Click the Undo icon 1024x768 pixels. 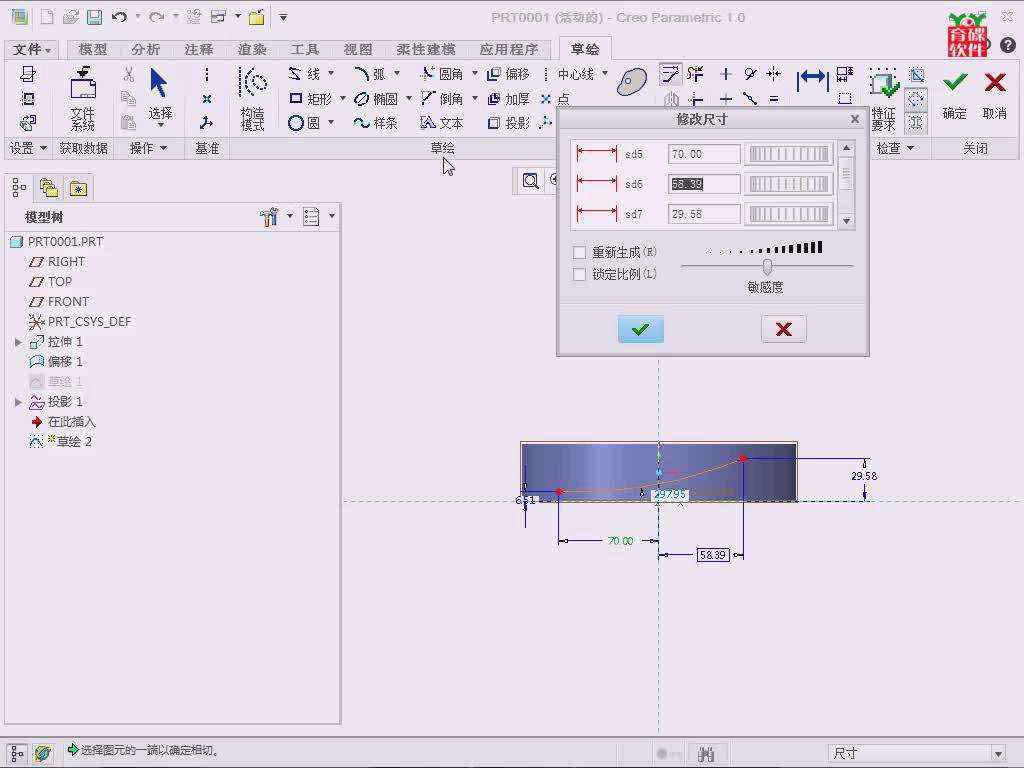point(119,17)
